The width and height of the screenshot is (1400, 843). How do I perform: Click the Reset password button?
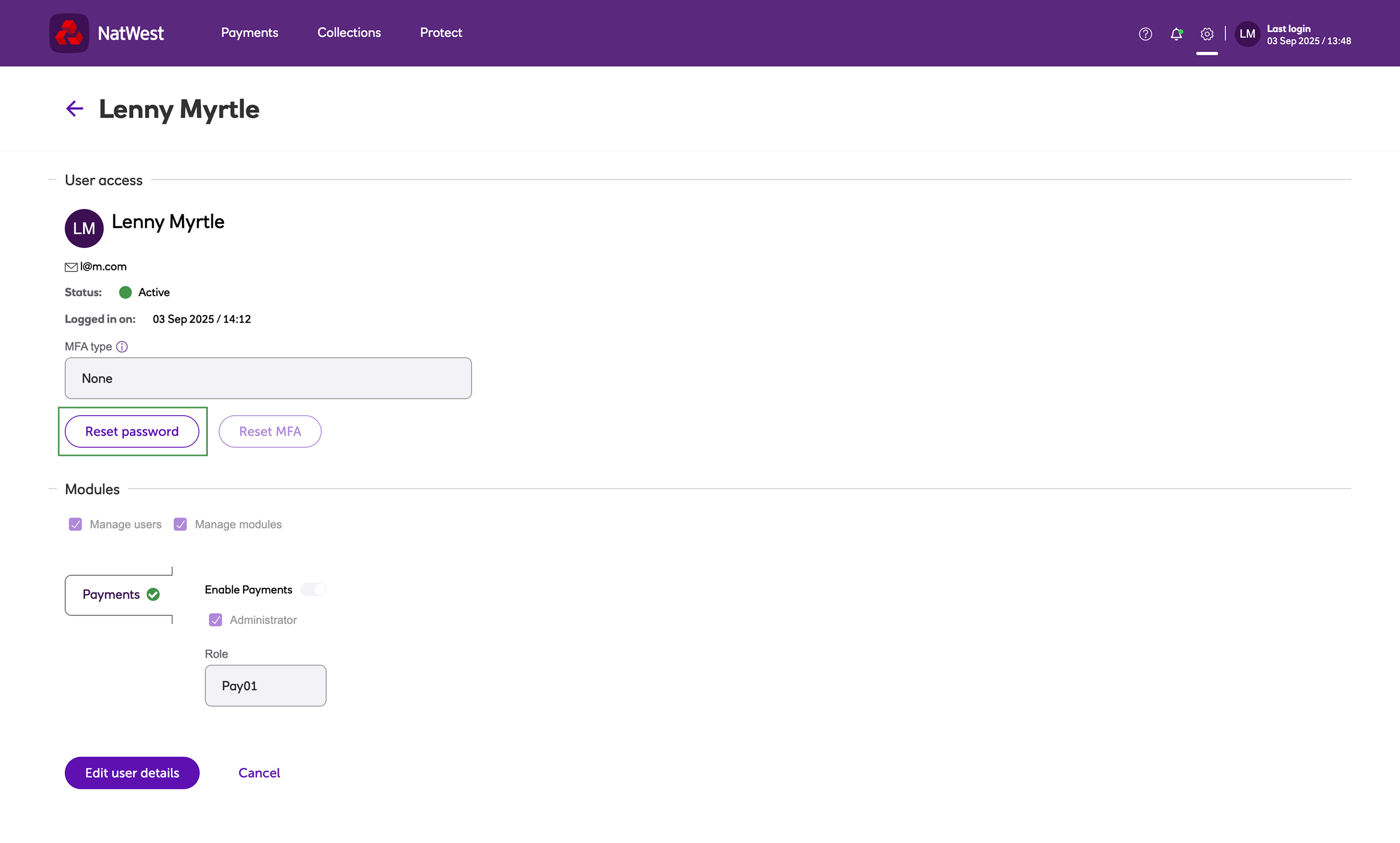click(x=132, y=432)
